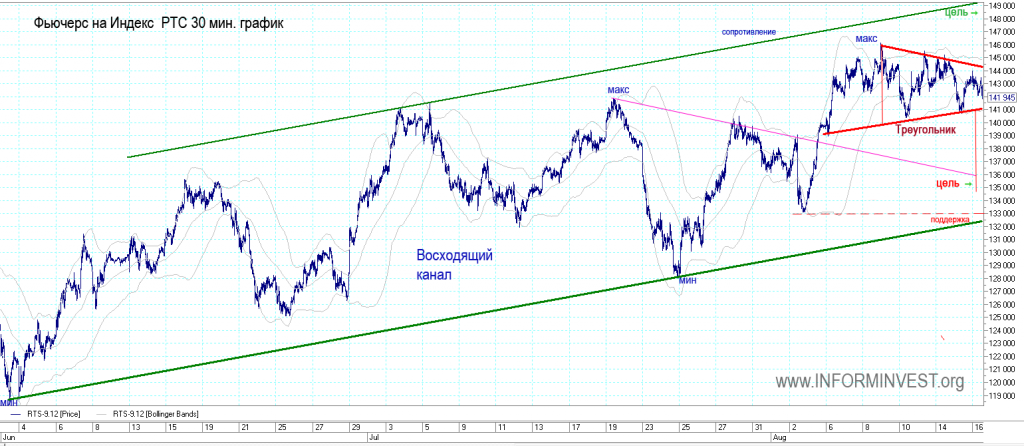The width and height of the screenshot is (1024, 446).
Task: Click the date label 11 in July
Action: tap(502, 427)
